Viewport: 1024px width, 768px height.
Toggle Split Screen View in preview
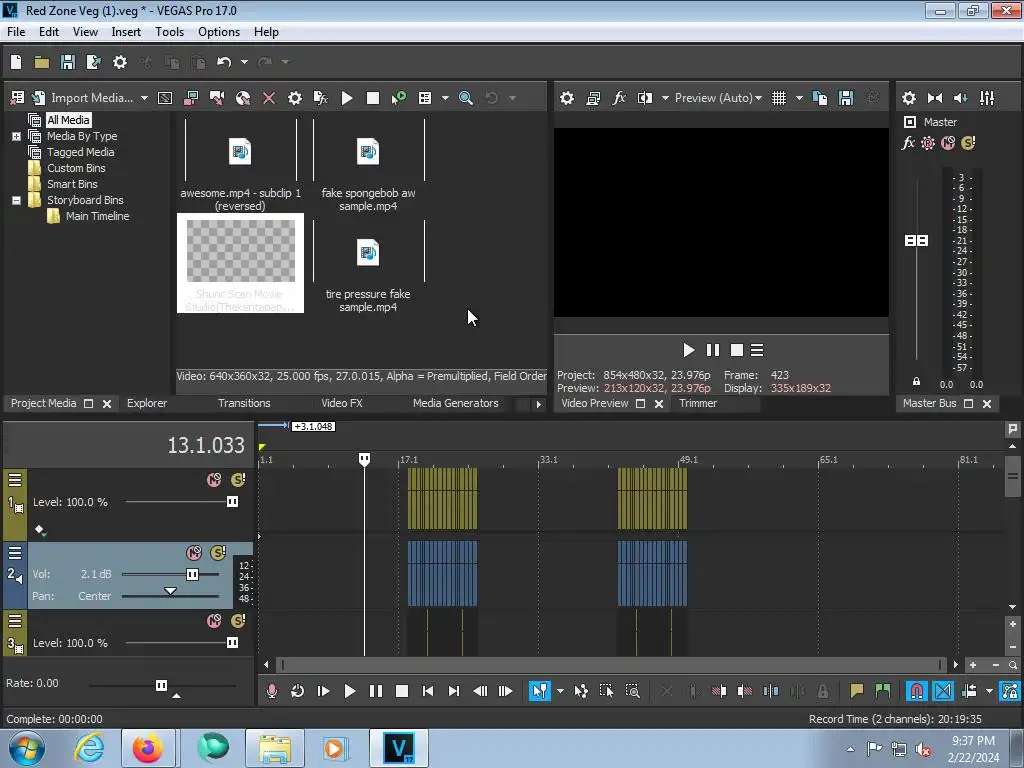(x=645, y=98)
